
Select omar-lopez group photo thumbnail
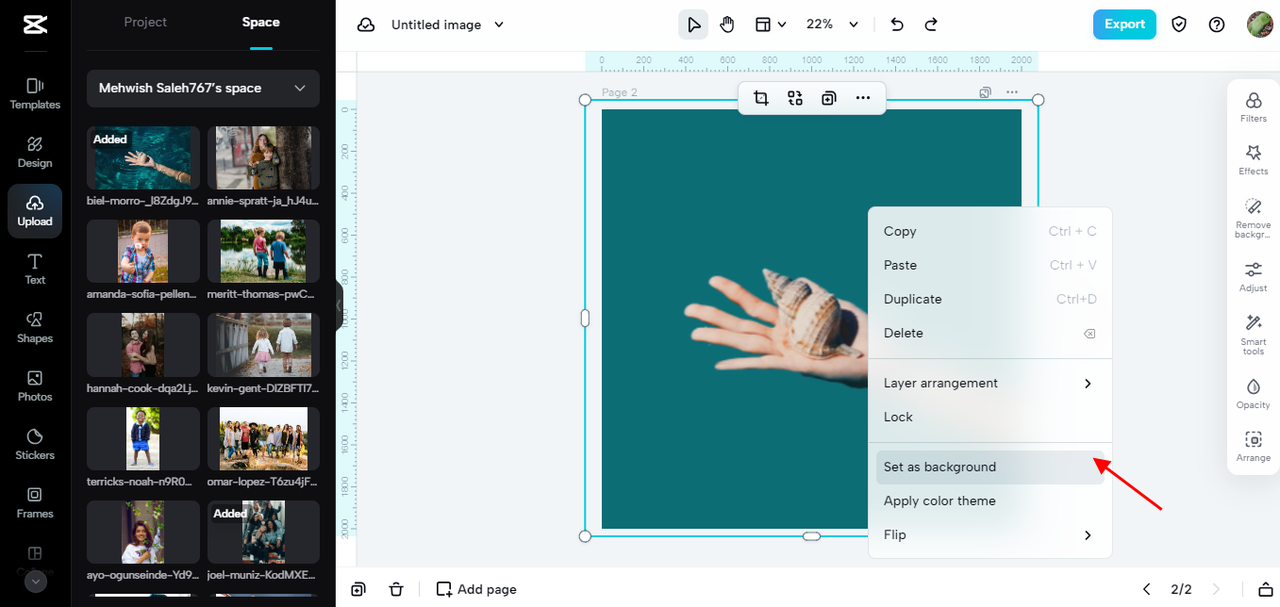point(263,439)
